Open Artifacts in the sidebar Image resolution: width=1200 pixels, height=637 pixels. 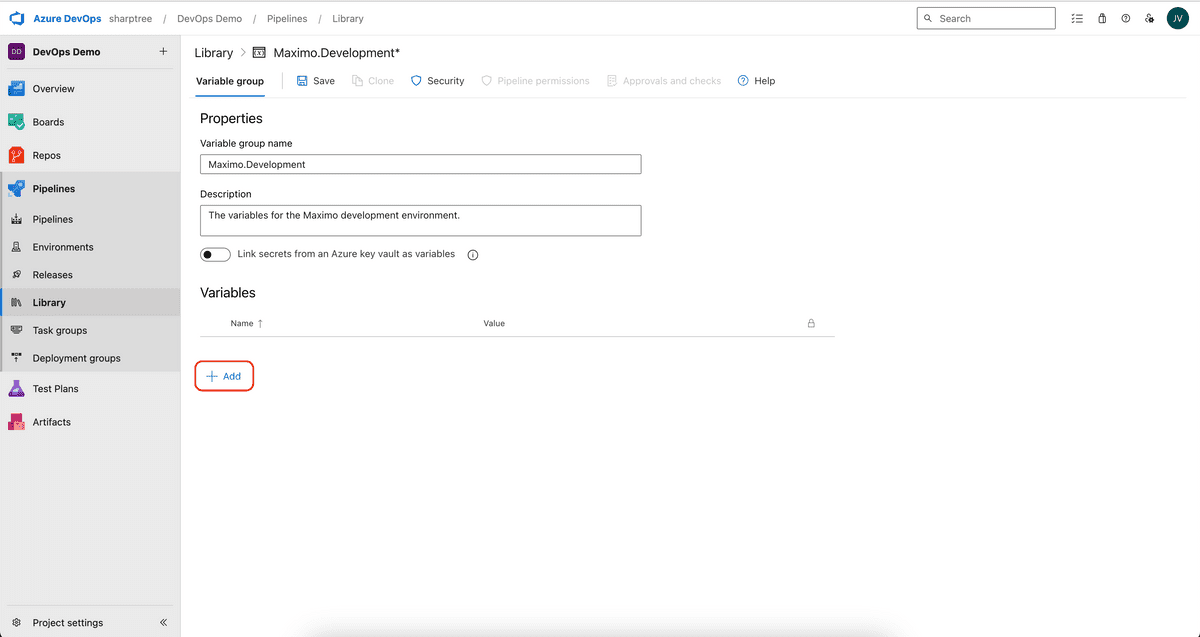[50, 421]
